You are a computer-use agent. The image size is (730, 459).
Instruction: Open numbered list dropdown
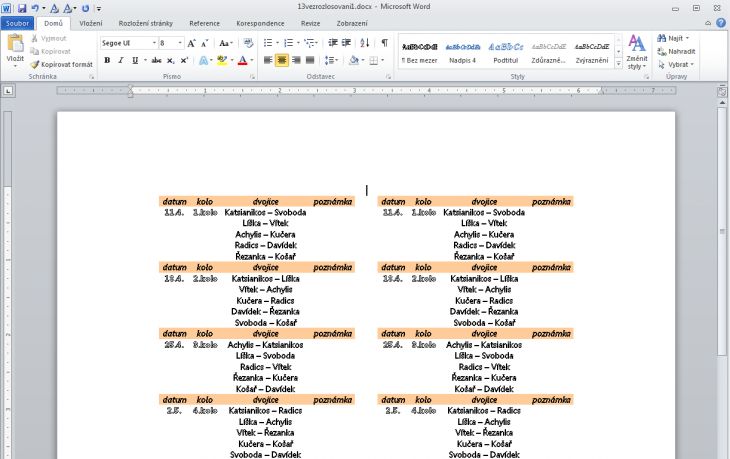298,43
